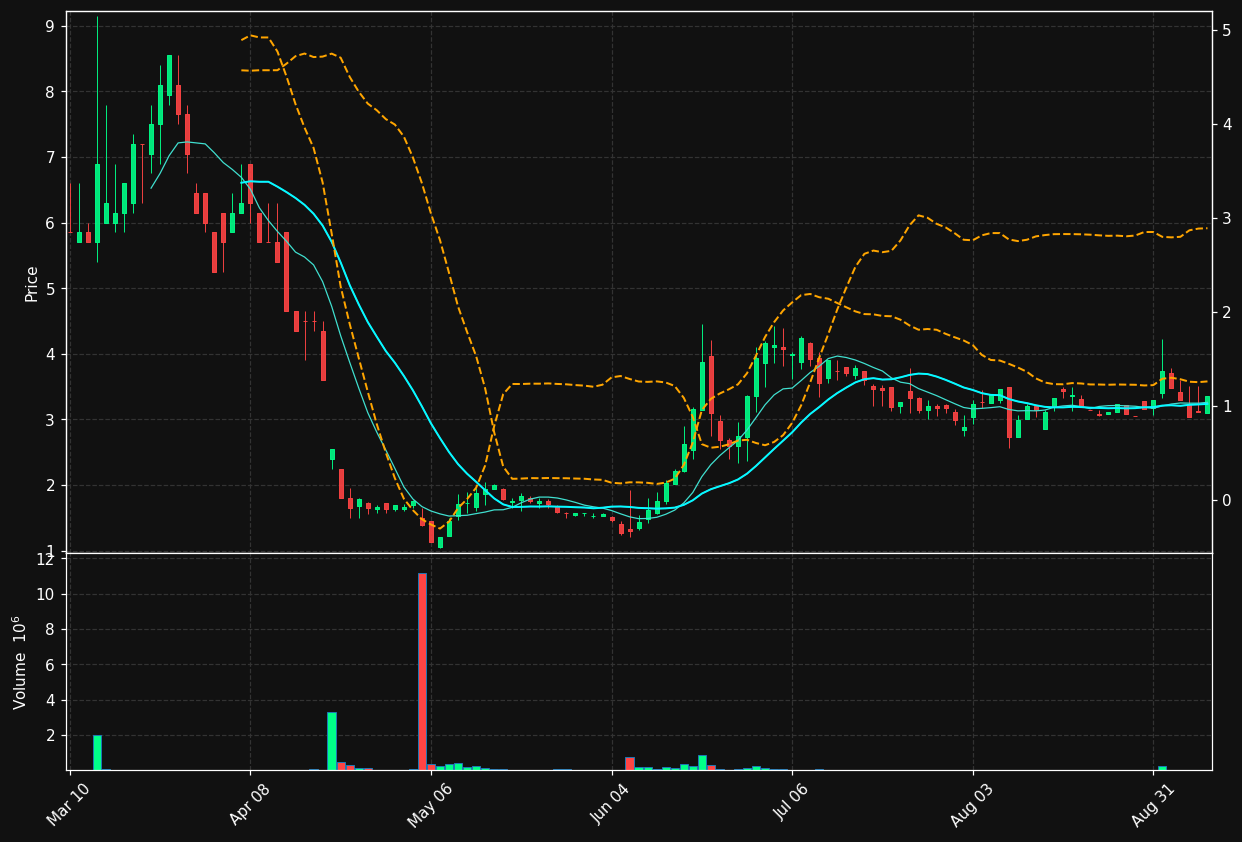
Task: Click the Price axis title
Action: click(x=32, y=283)
